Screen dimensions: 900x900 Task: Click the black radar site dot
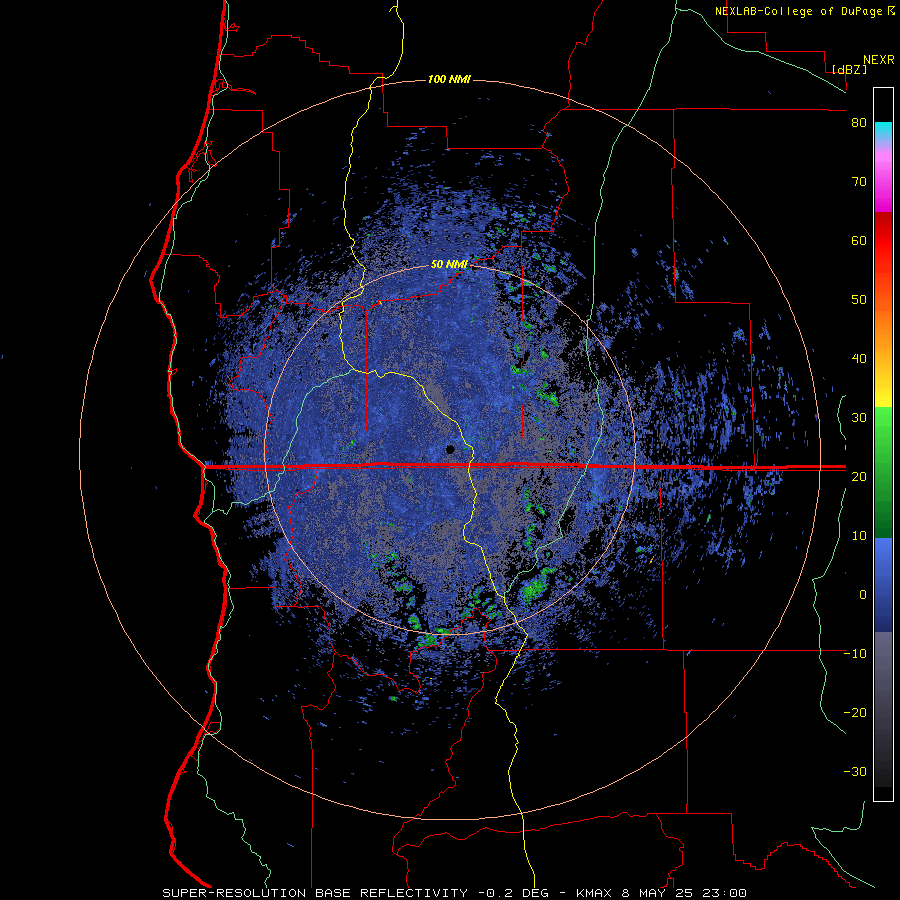[451, 449]
